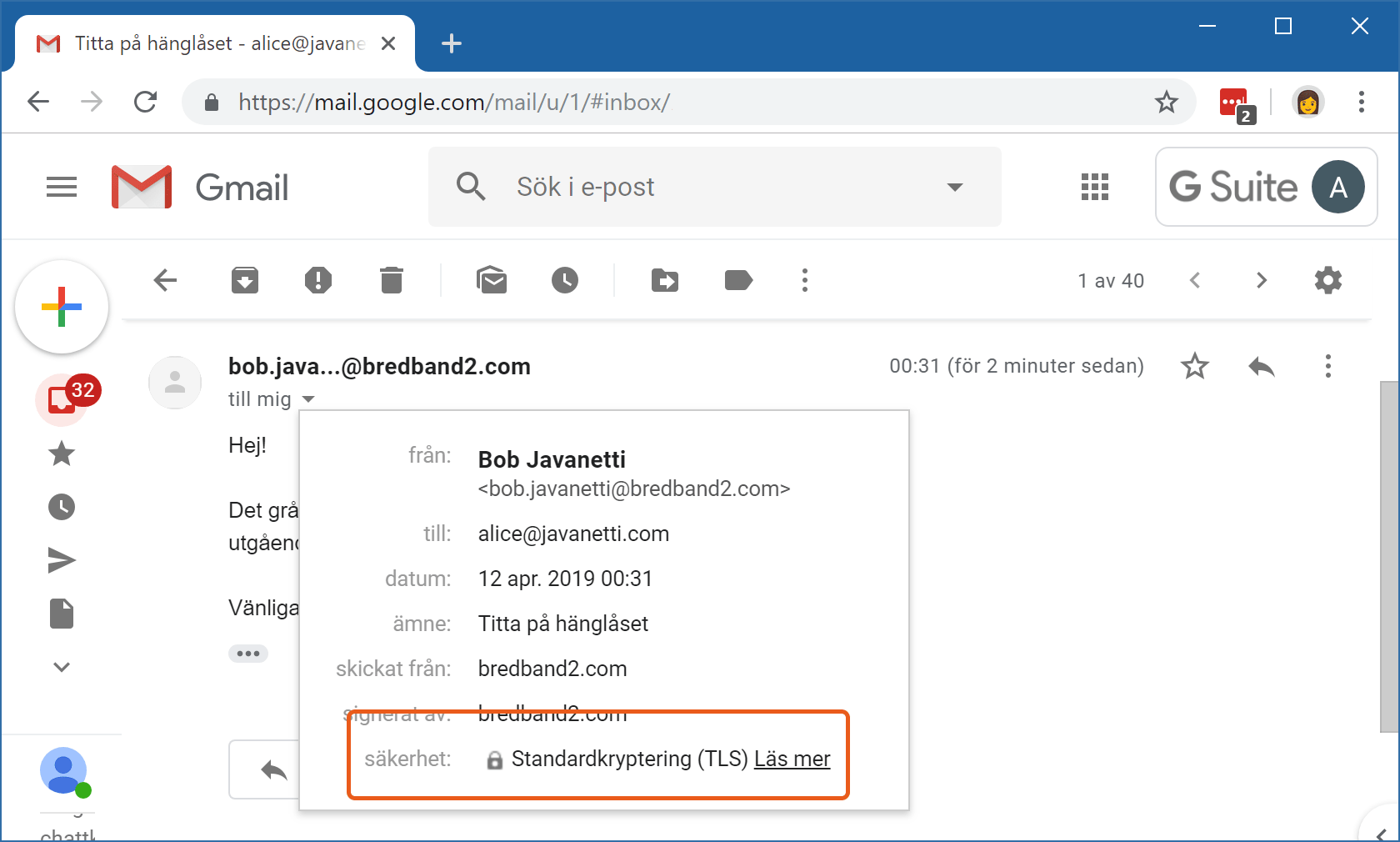Open Drafts in sidebar
This screenshot has height=842, width=1400.
coord(62,614)
